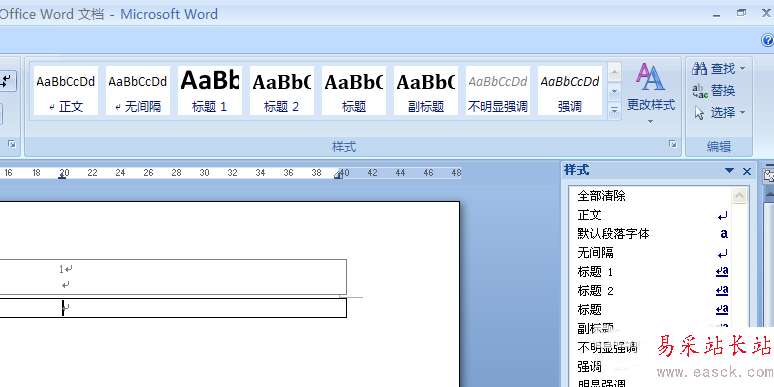This screenshot has height=387, width=774.
Task: Apply the 正文 style from the gallery
Action: click(66, 90)
